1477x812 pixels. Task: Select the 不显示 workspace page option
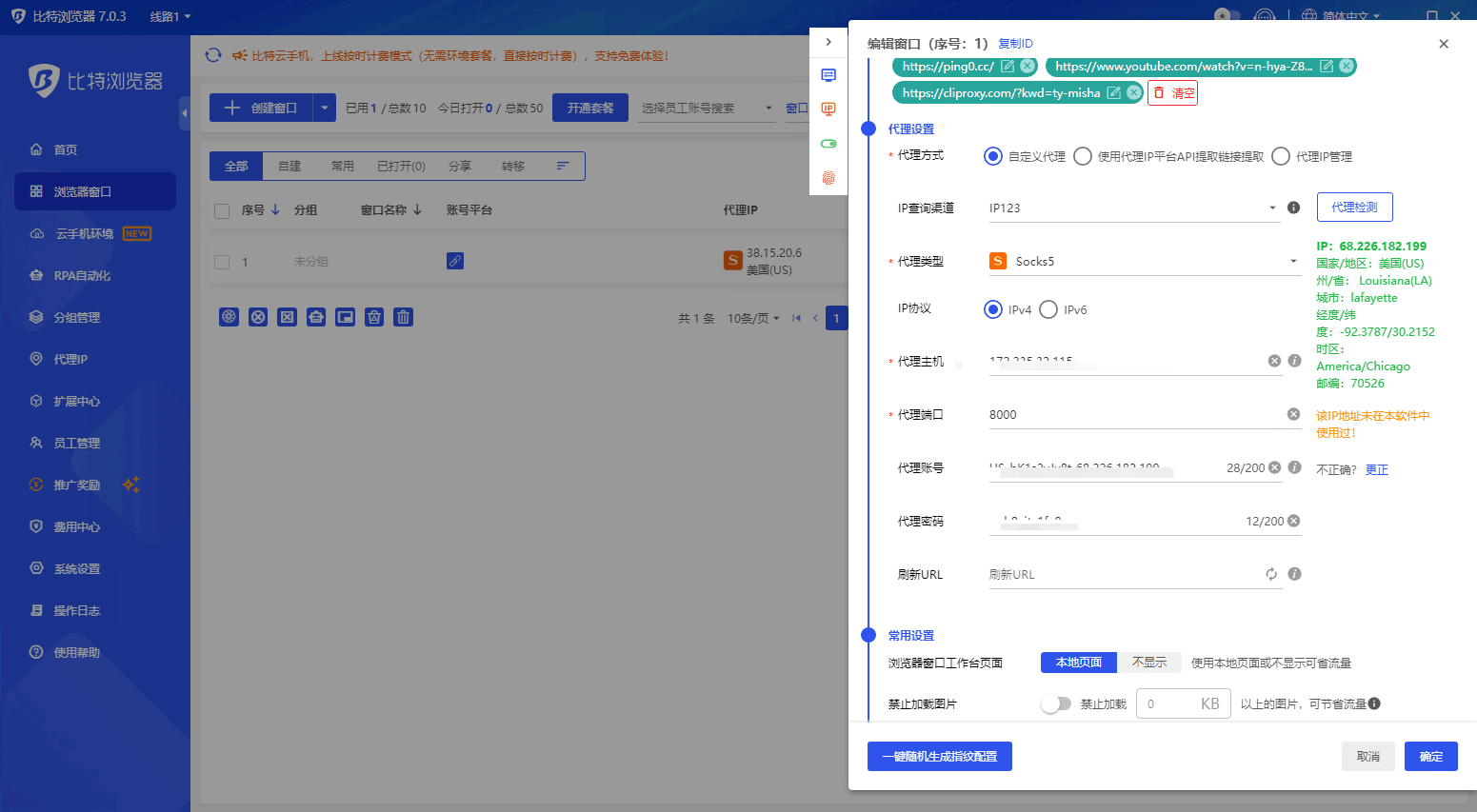(x=1149, y=663)
